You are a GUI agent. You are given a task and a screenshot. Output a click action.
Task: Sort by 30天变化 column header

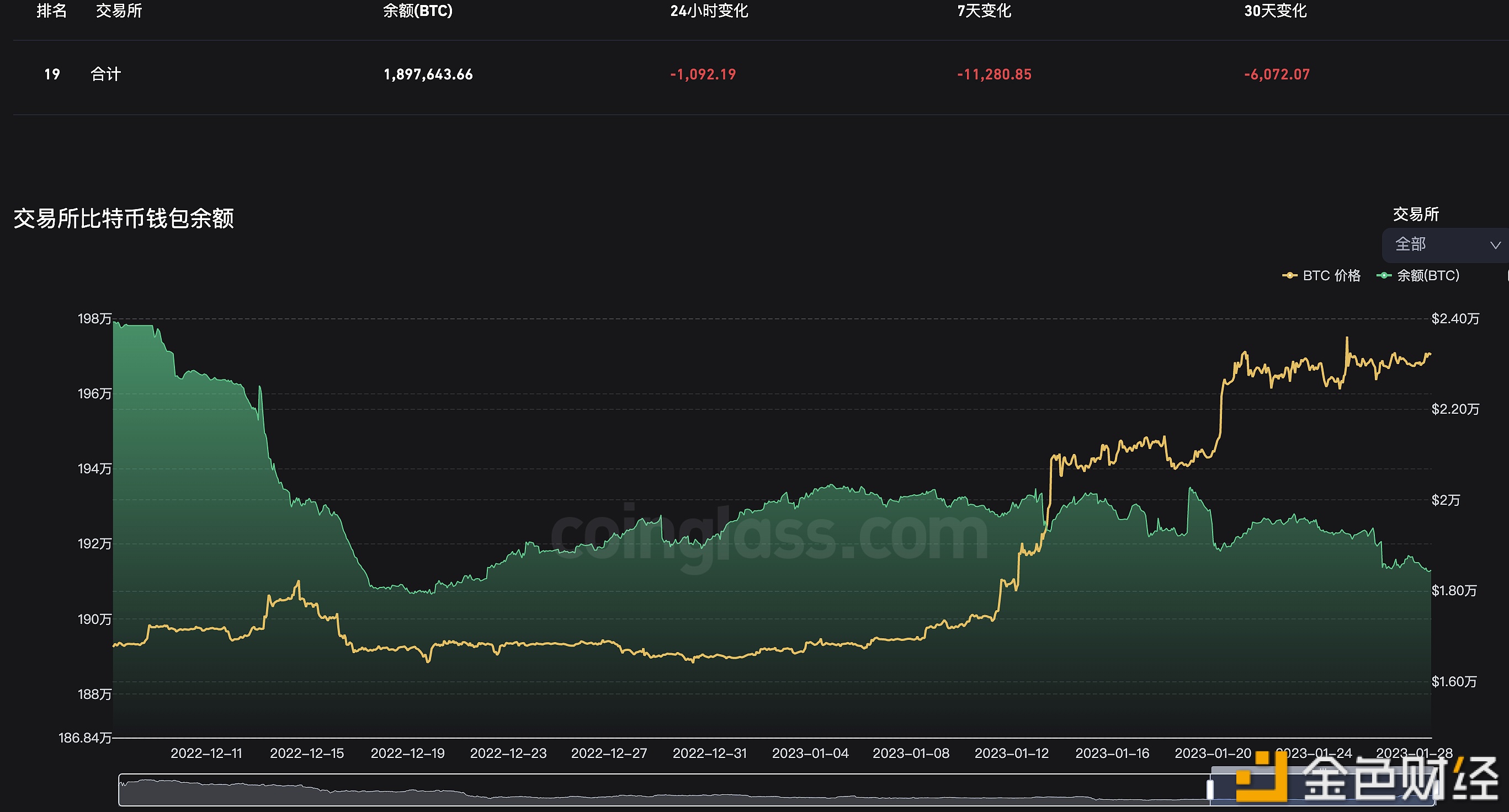click(1276, 10)
